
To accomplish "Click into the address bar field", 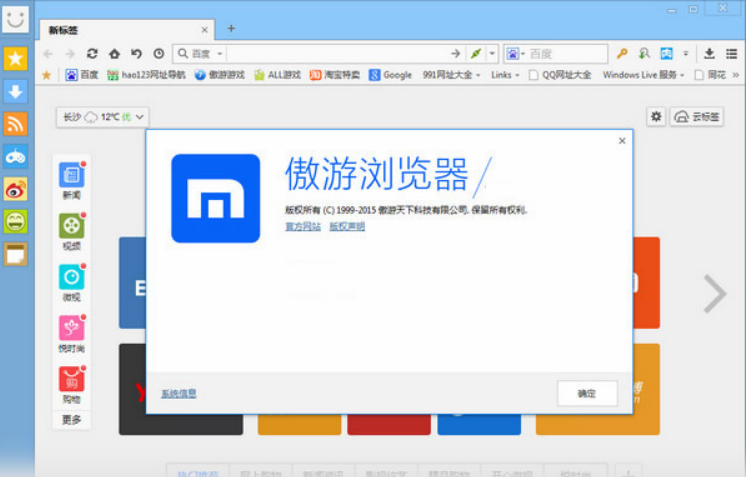I will [338, 54].
